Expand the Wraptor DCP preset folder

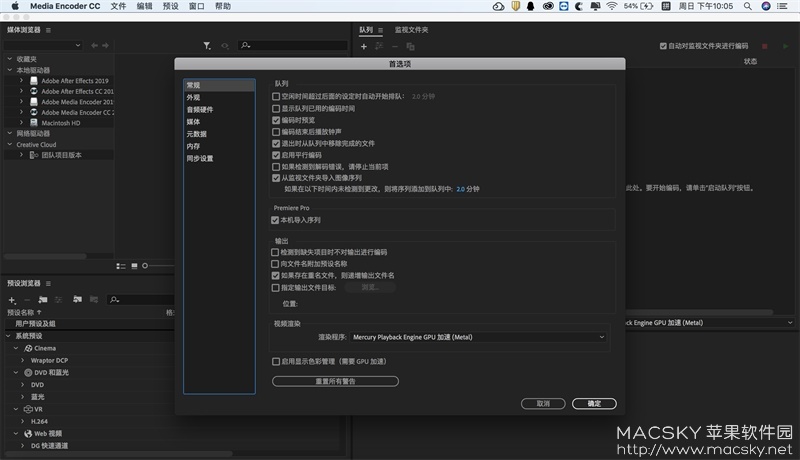point(22,361)
